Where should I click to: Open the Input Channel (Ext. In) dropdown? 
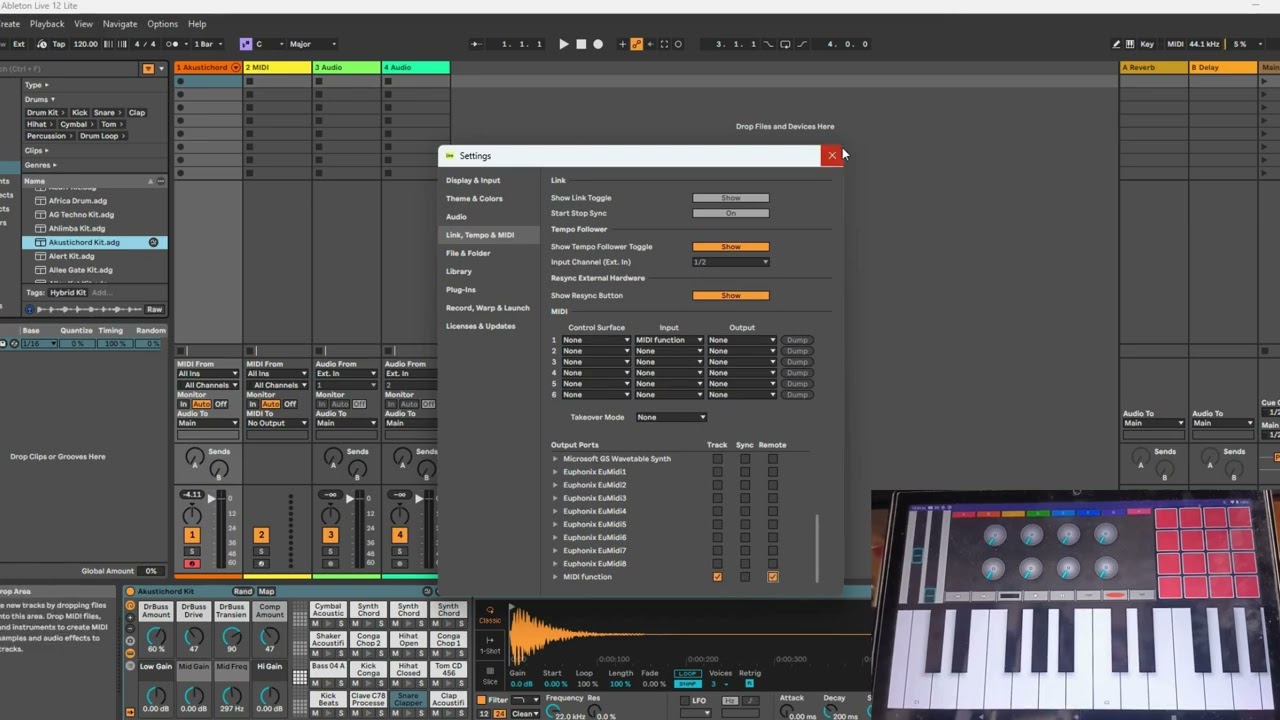[731, 262]
